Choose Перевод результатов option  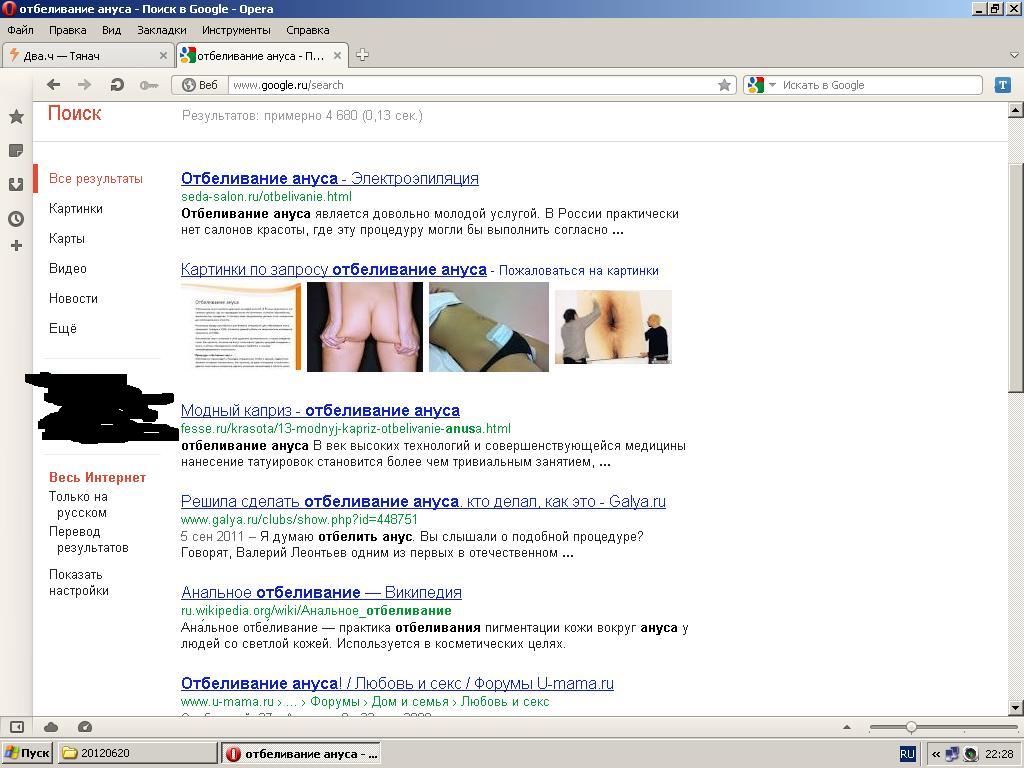[x=89, y=540]
